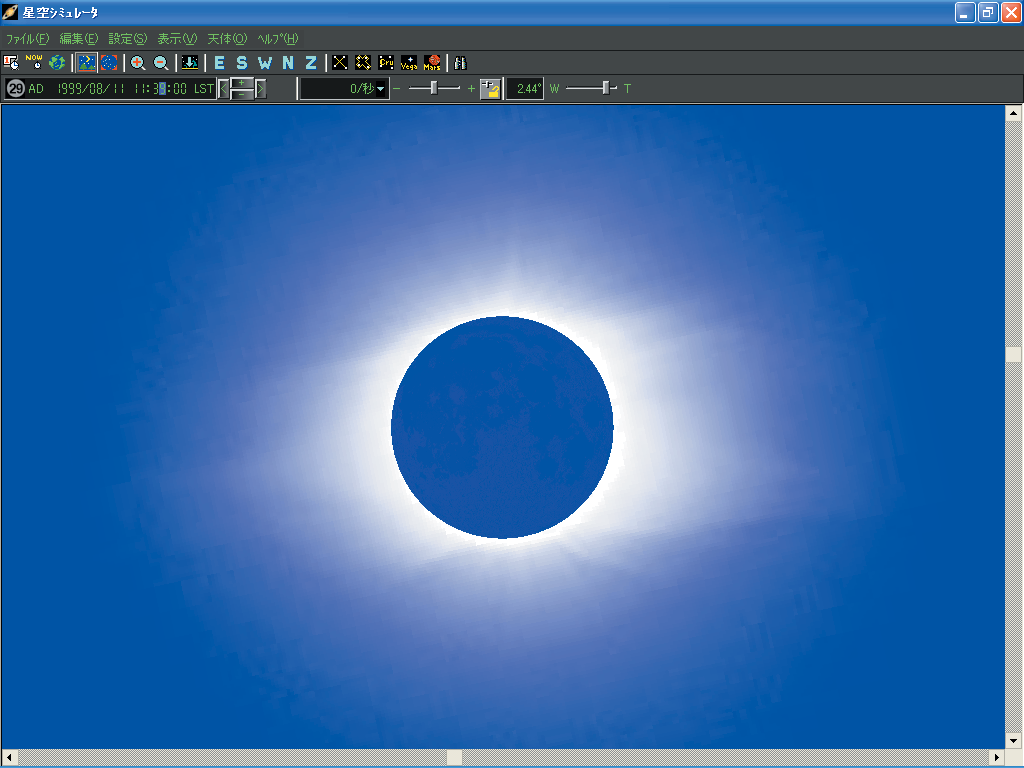Decrement time with minus stepper button
The width and height of the screenshot is (1024, 768).
242,94
